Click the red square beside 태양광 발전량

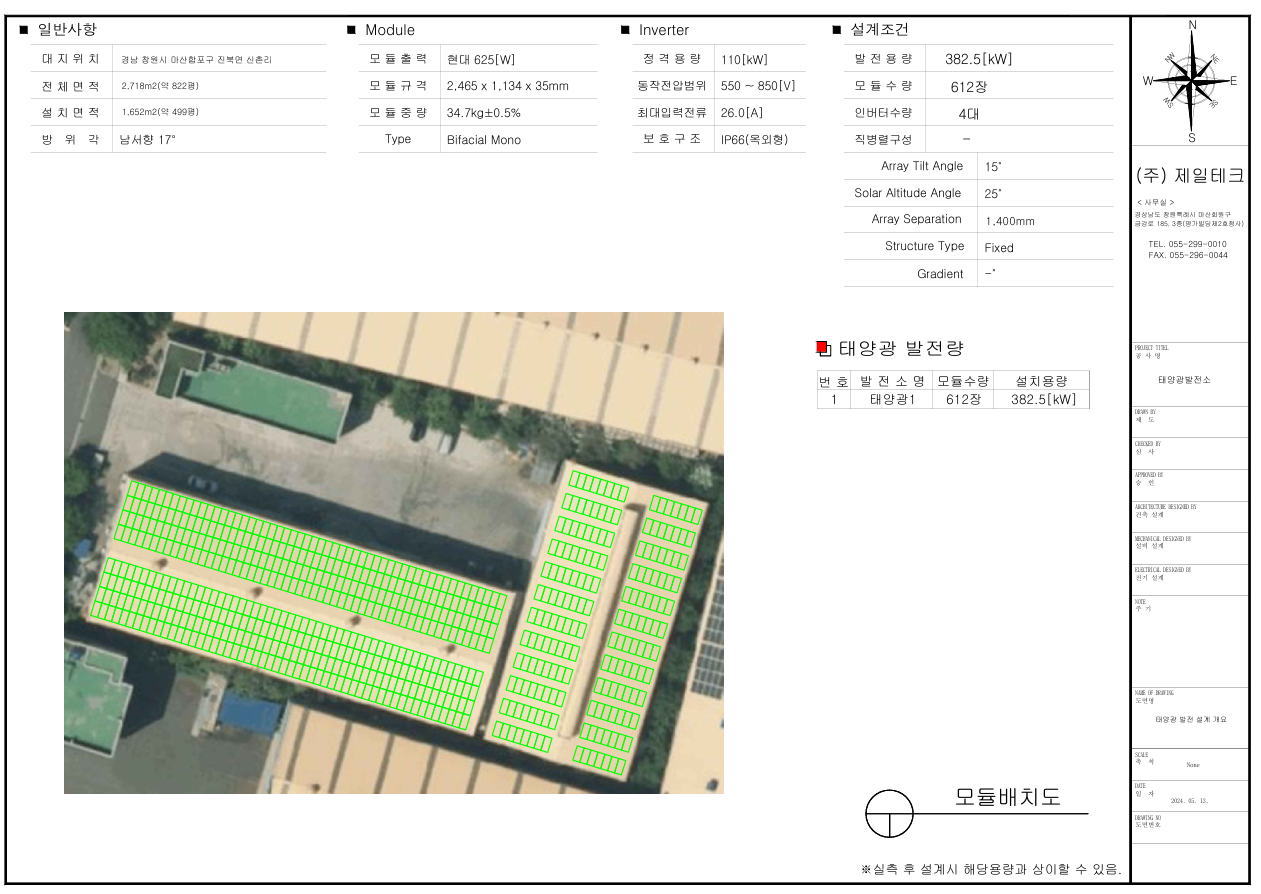(x=822, y=348)
